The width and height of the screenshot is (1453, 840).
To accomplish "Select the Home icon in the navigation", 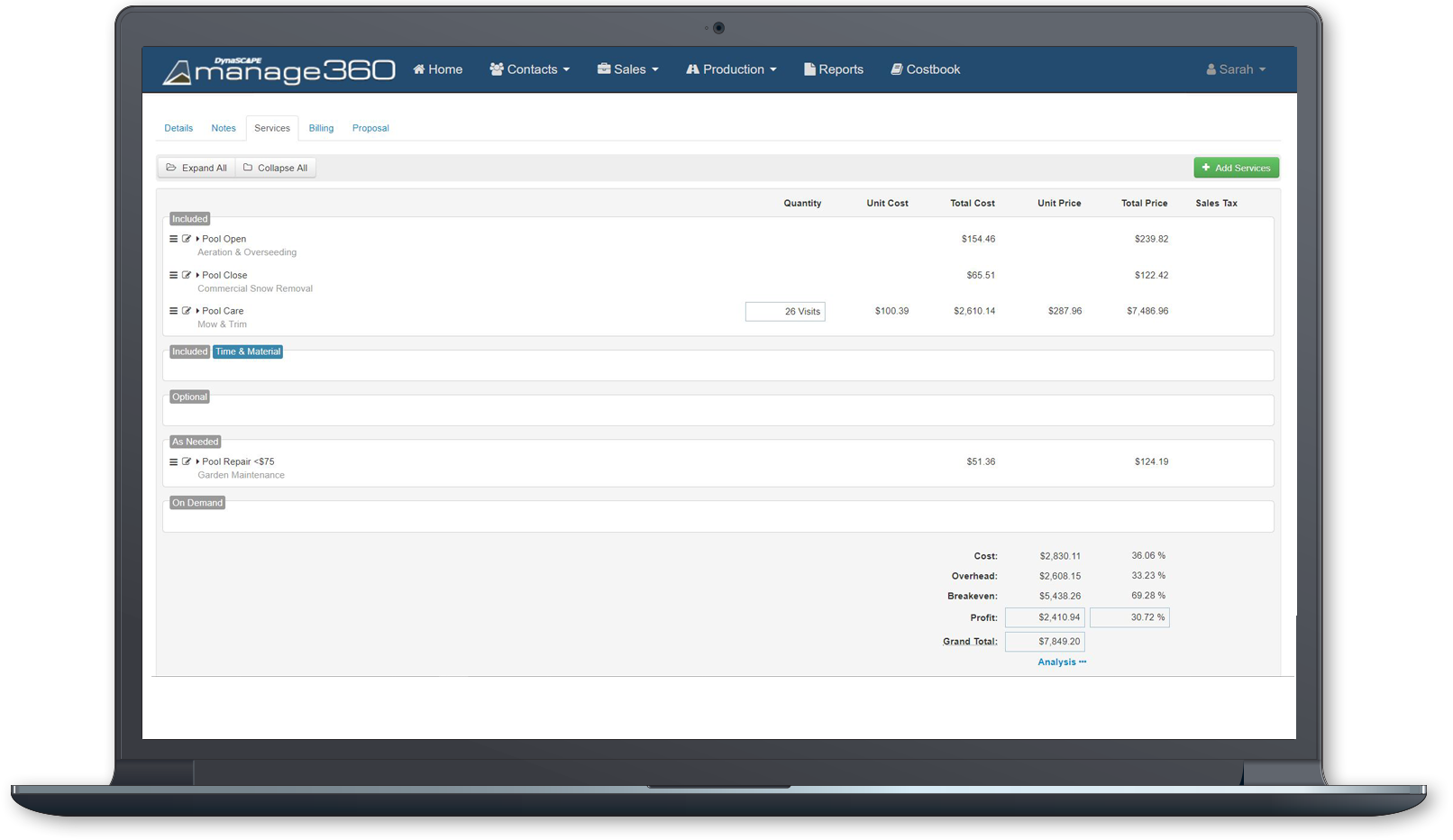I will pos(417,68).
